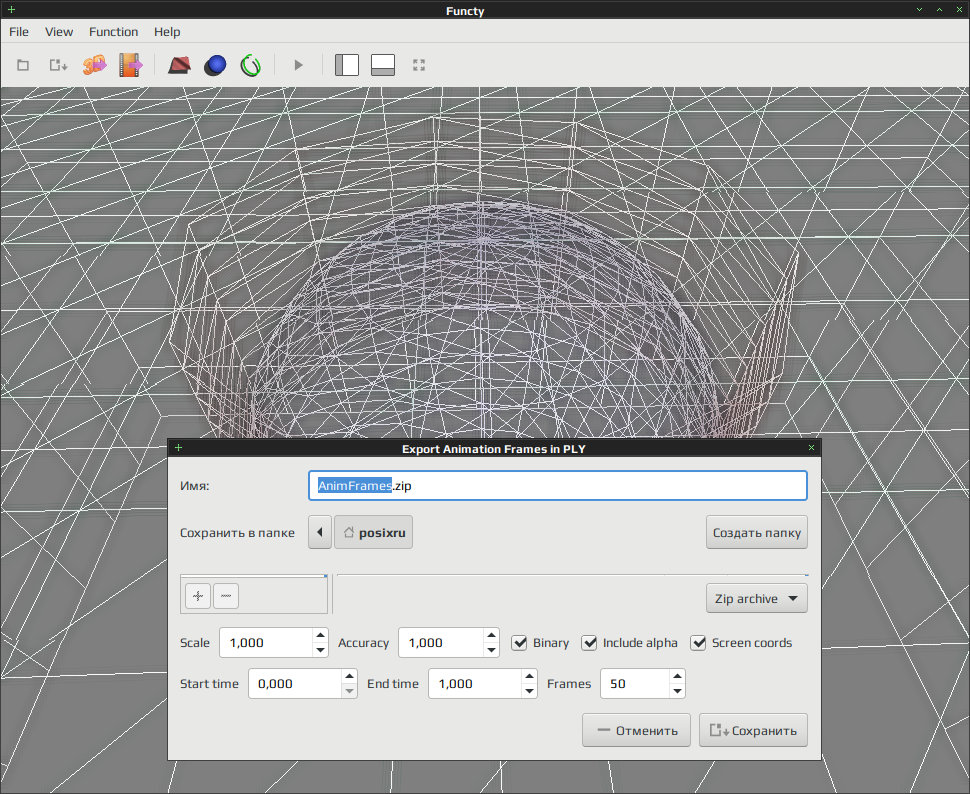Close the Export Animation Frames dialog
This screenshot has width=970, height=794.
click(x=811, y=447)
